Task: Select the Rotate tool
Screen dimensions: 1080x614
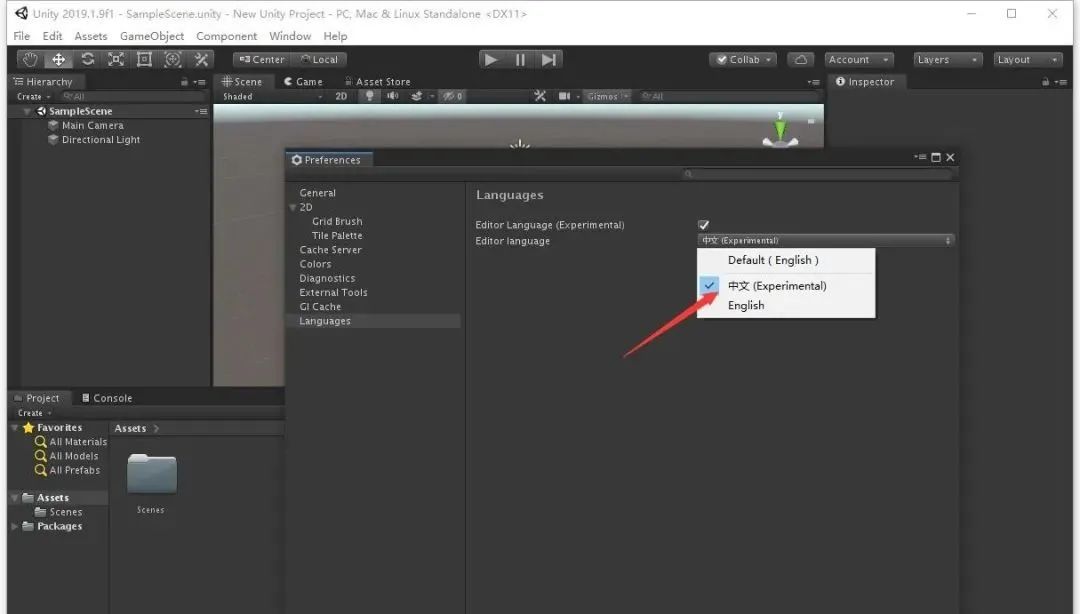Action: tap(88, 60)
